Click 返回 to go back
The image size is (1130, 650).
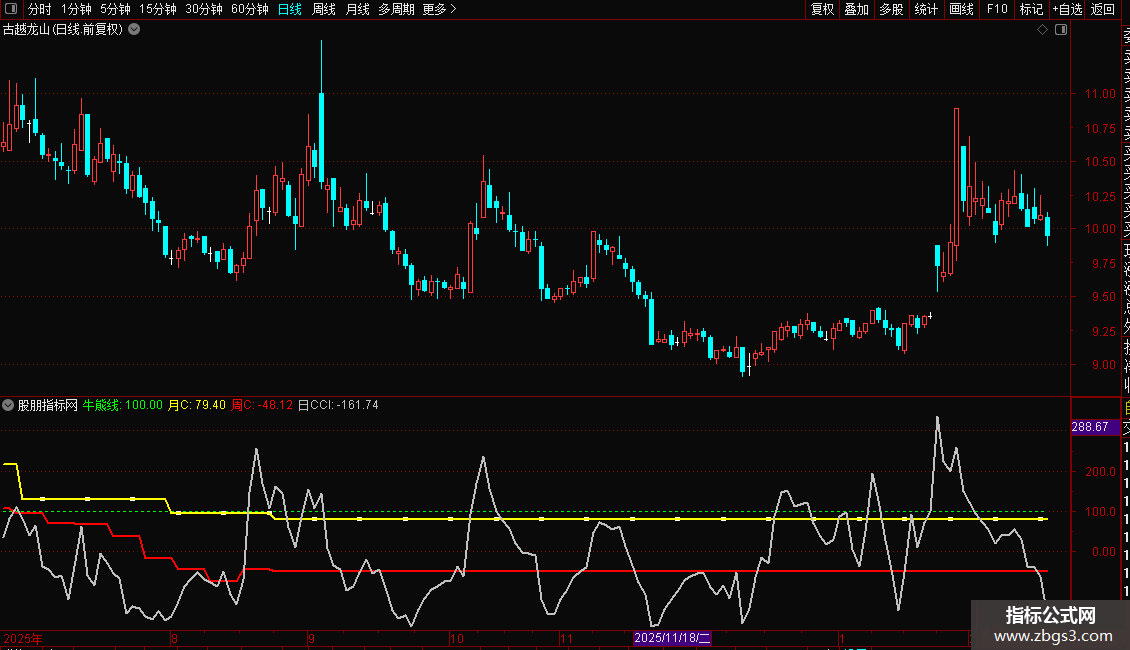[1103, 9]
